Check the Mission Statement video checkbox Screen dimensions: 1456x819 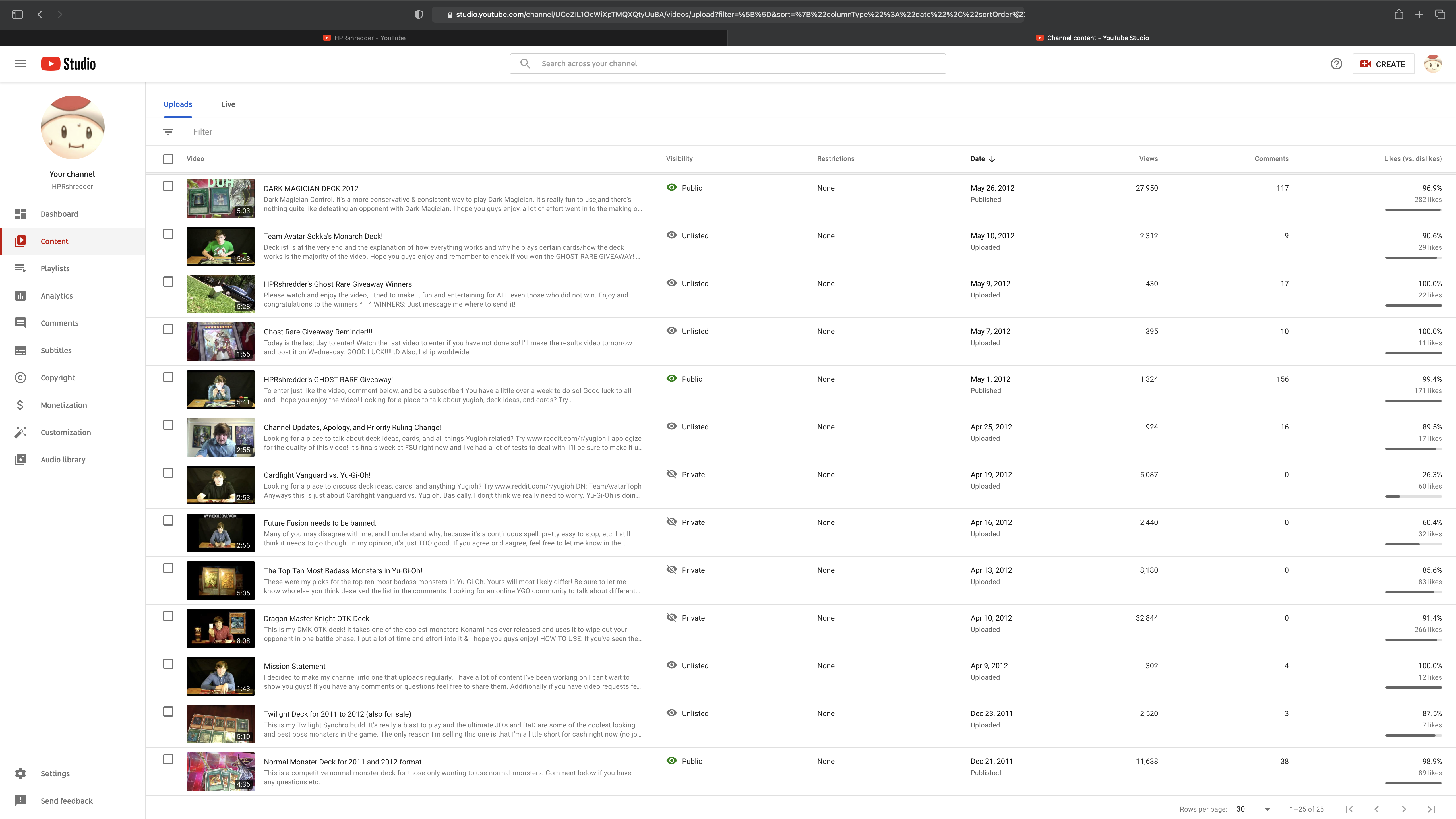click(168, 663)
